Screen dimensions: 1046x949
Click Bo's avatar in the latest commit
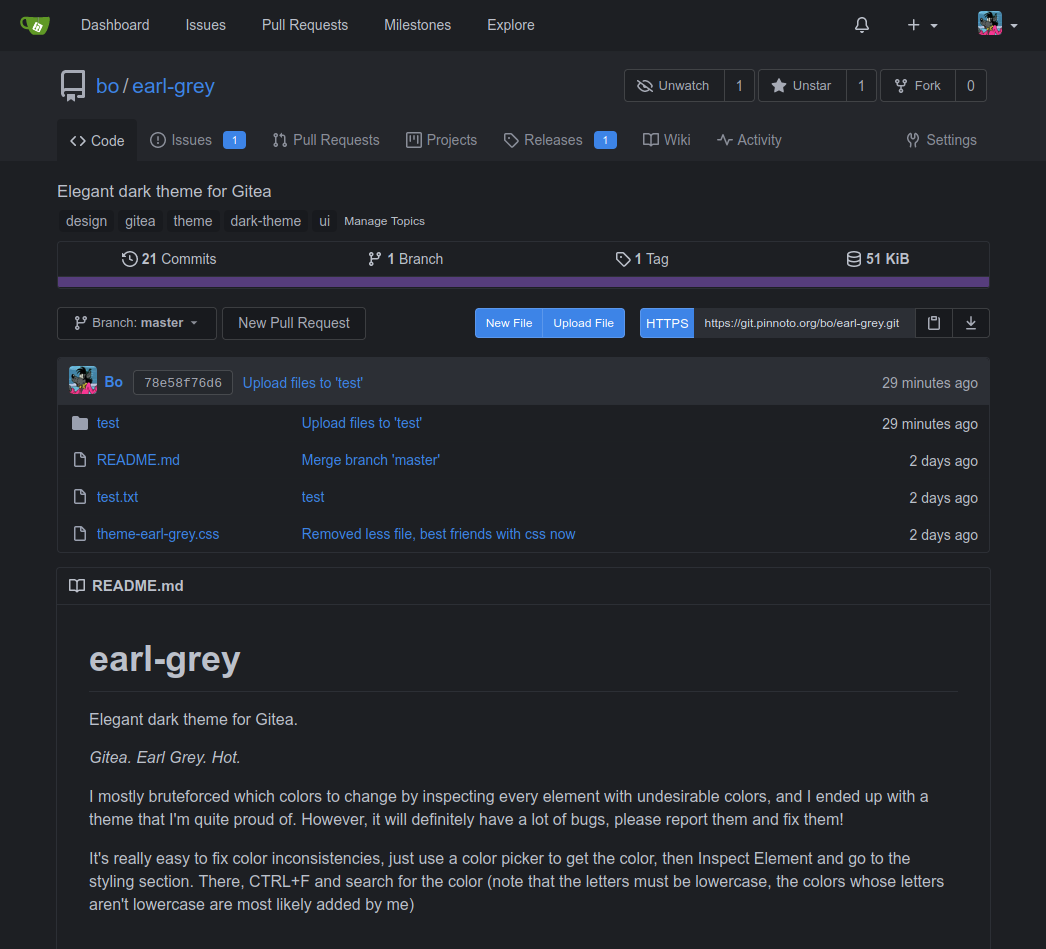point(83,380)
